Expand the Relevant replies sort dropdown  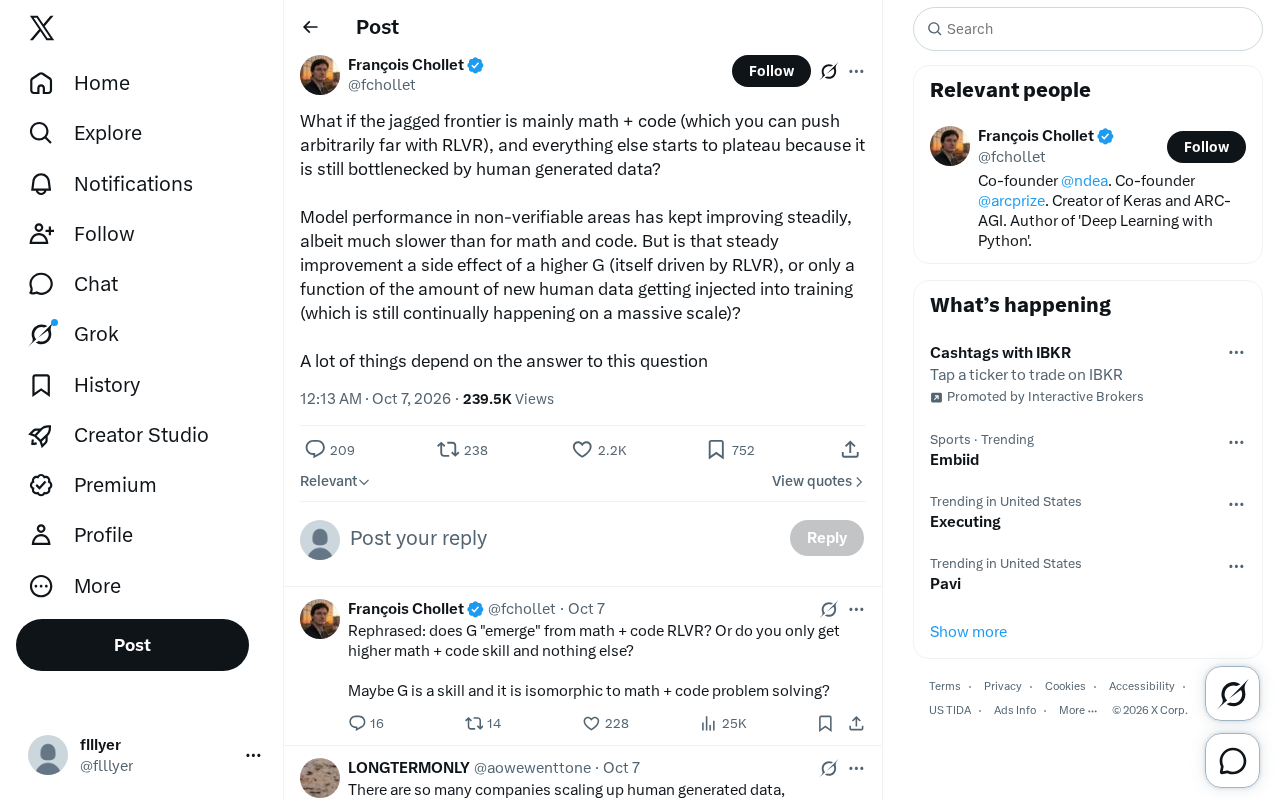pyautogui.click(x=335, y=481)
